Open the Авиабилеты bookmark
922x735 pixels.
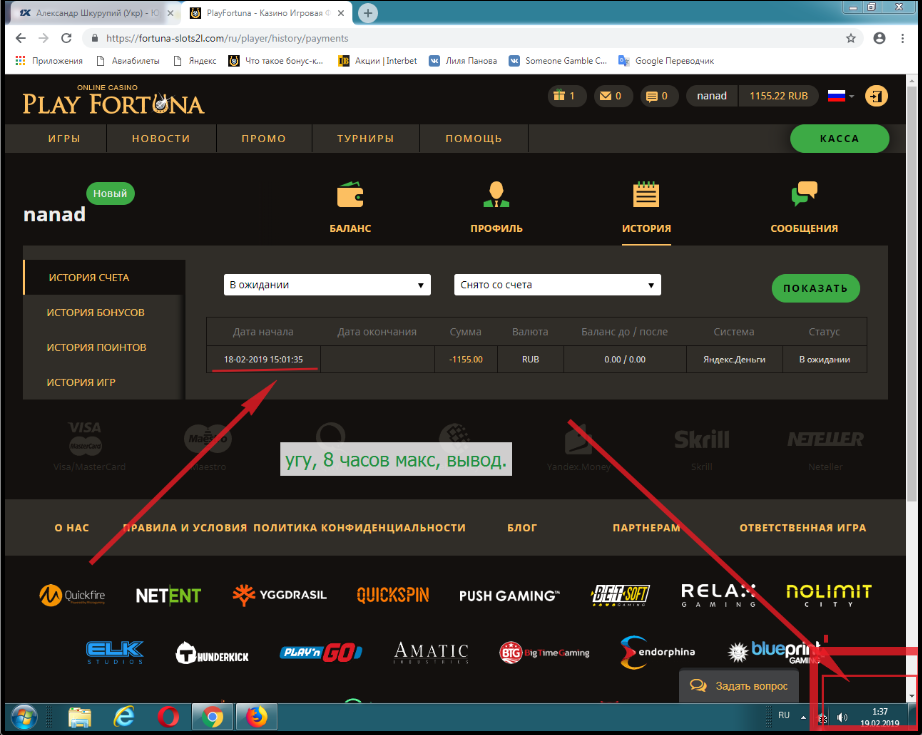[128, 61]
